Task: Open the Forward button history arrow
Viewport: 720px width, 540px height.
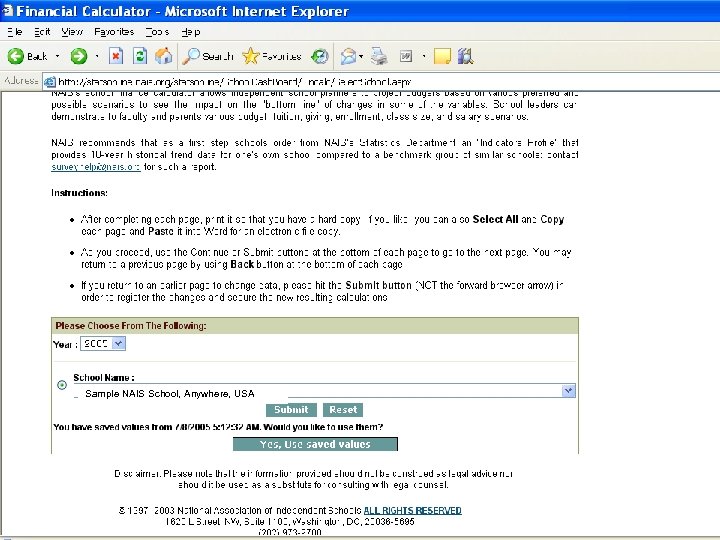Action: 97,56
